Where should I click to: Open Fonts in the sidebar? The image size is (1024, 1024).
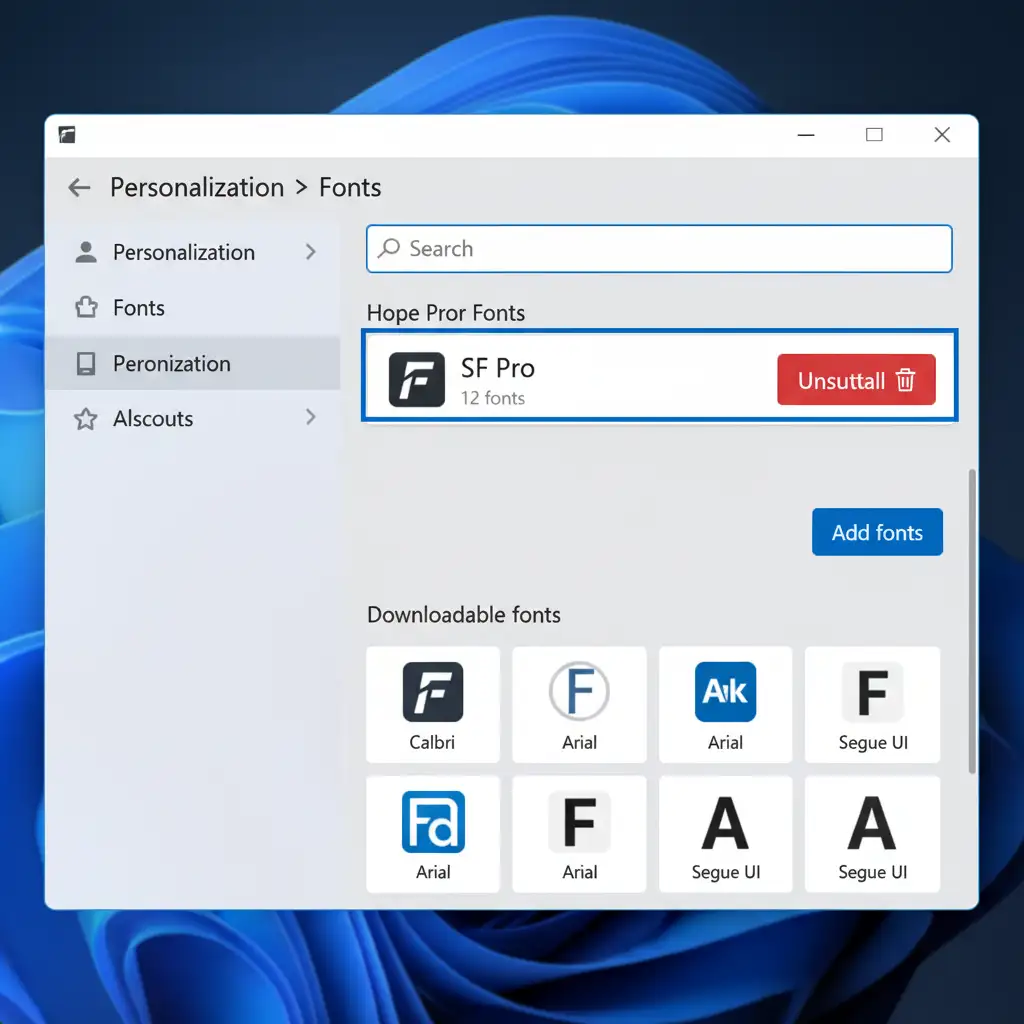click(x=138, y=308)
